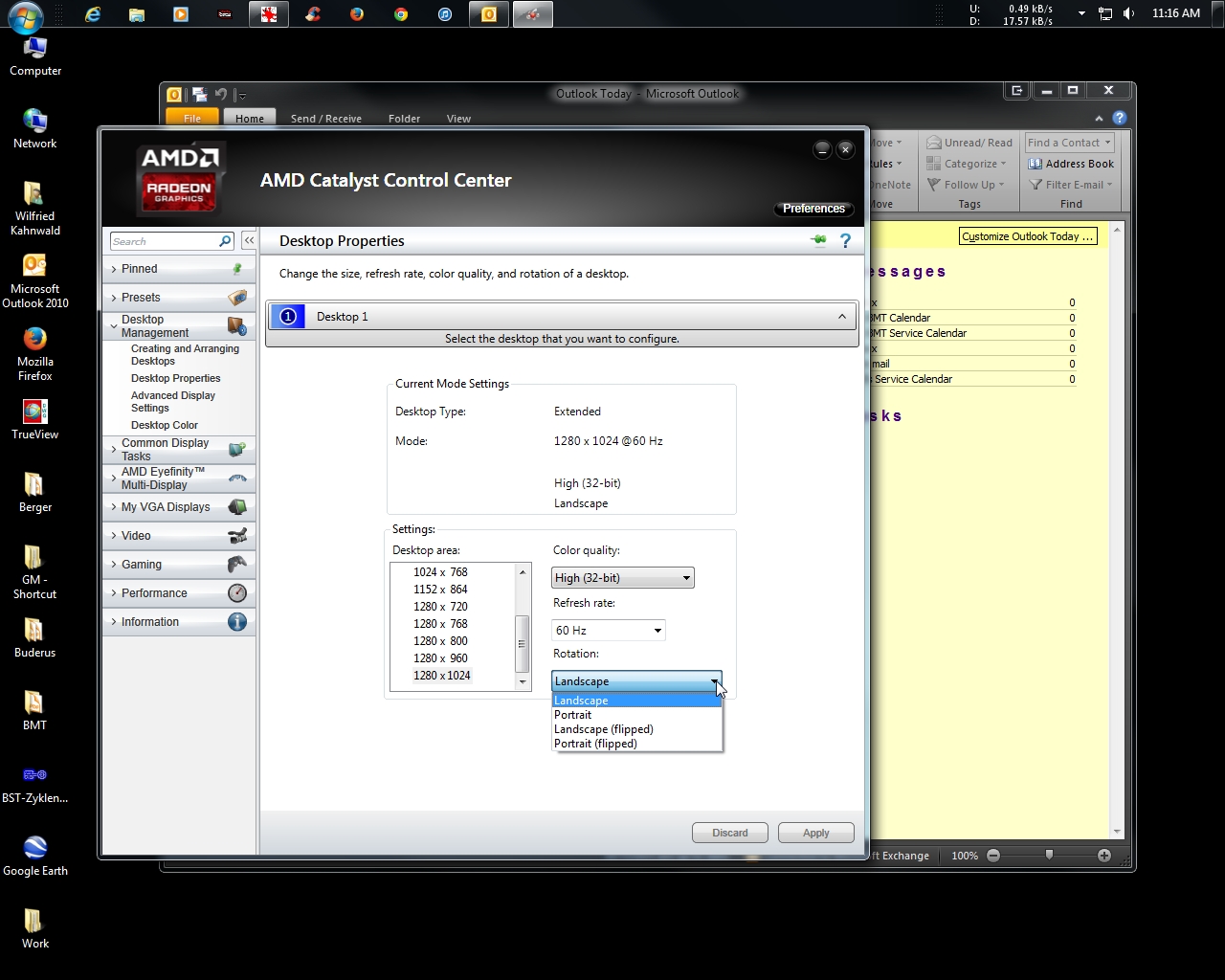Click the Outlook help question mark icon

pos(1119,118)
